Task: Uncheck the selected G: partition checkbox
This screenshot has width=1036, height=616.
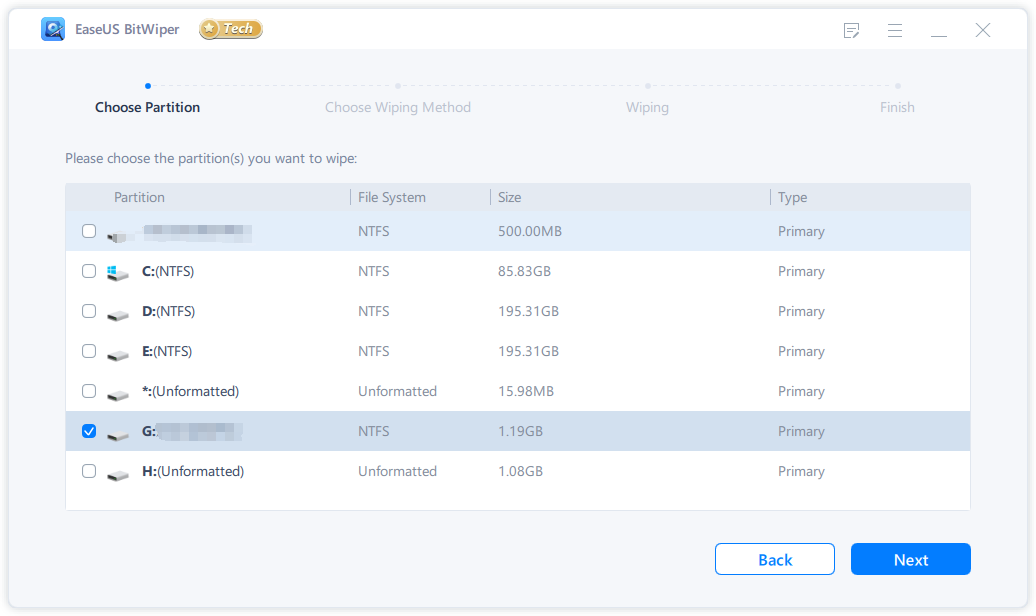Action: [89, 431]
